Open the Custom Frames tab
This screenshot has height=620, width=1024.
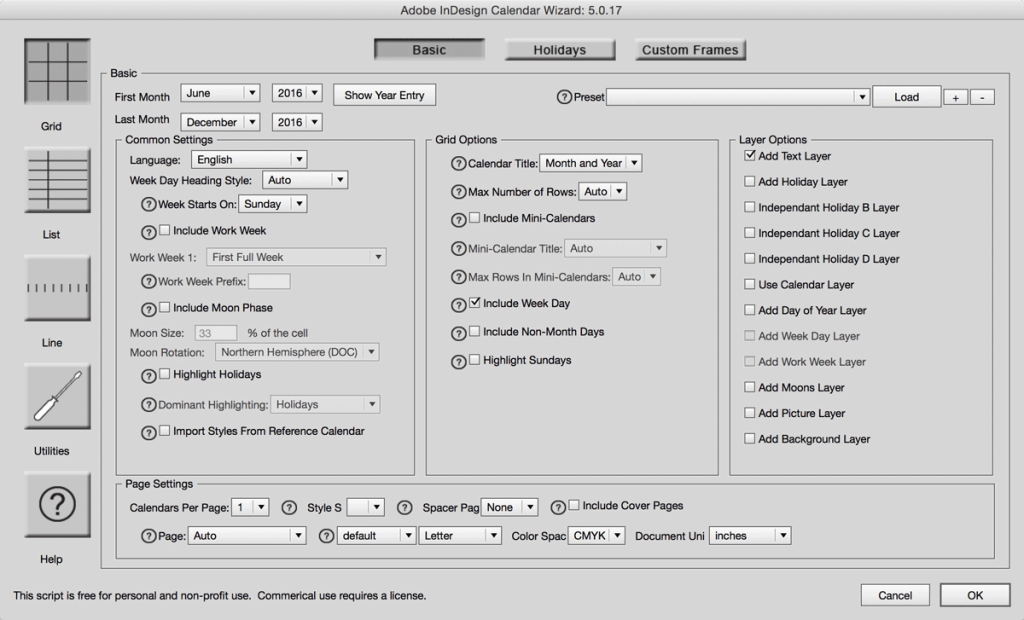pyautogui.click(x=690, y=49)
